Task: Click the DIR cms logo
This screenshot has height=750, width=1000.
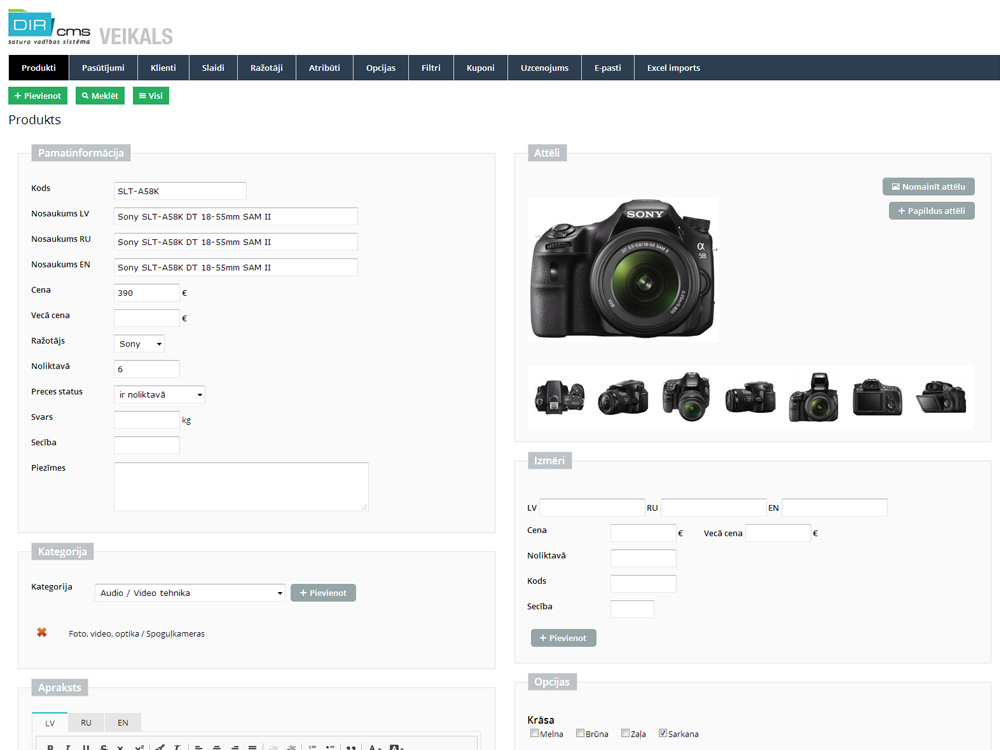Action: coord(49,28)
